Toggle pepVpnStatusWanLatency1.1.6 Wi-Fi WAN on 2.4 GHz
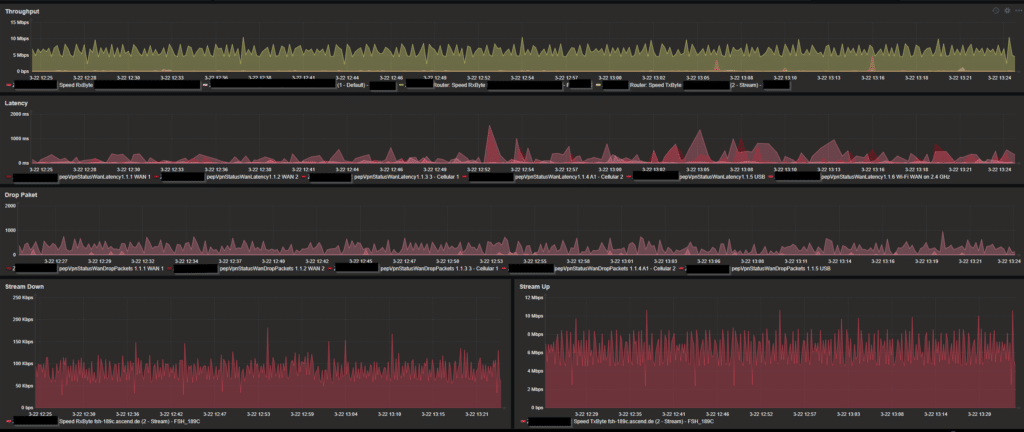This screenshot has width=1024, height=432. click(x=886, y=177)
